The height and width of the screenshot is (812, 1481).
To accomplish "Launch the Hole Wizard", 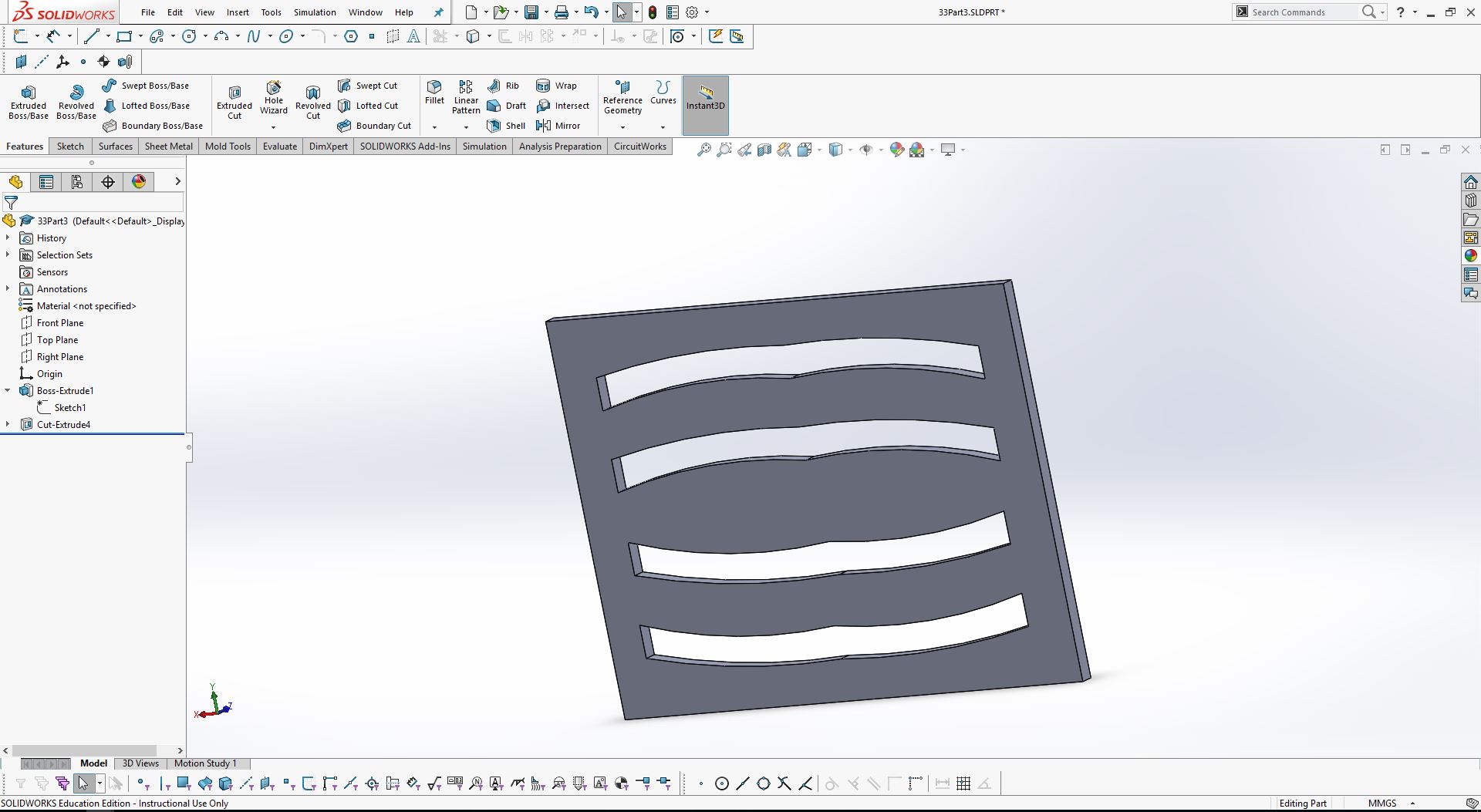I will click(274, 97).
